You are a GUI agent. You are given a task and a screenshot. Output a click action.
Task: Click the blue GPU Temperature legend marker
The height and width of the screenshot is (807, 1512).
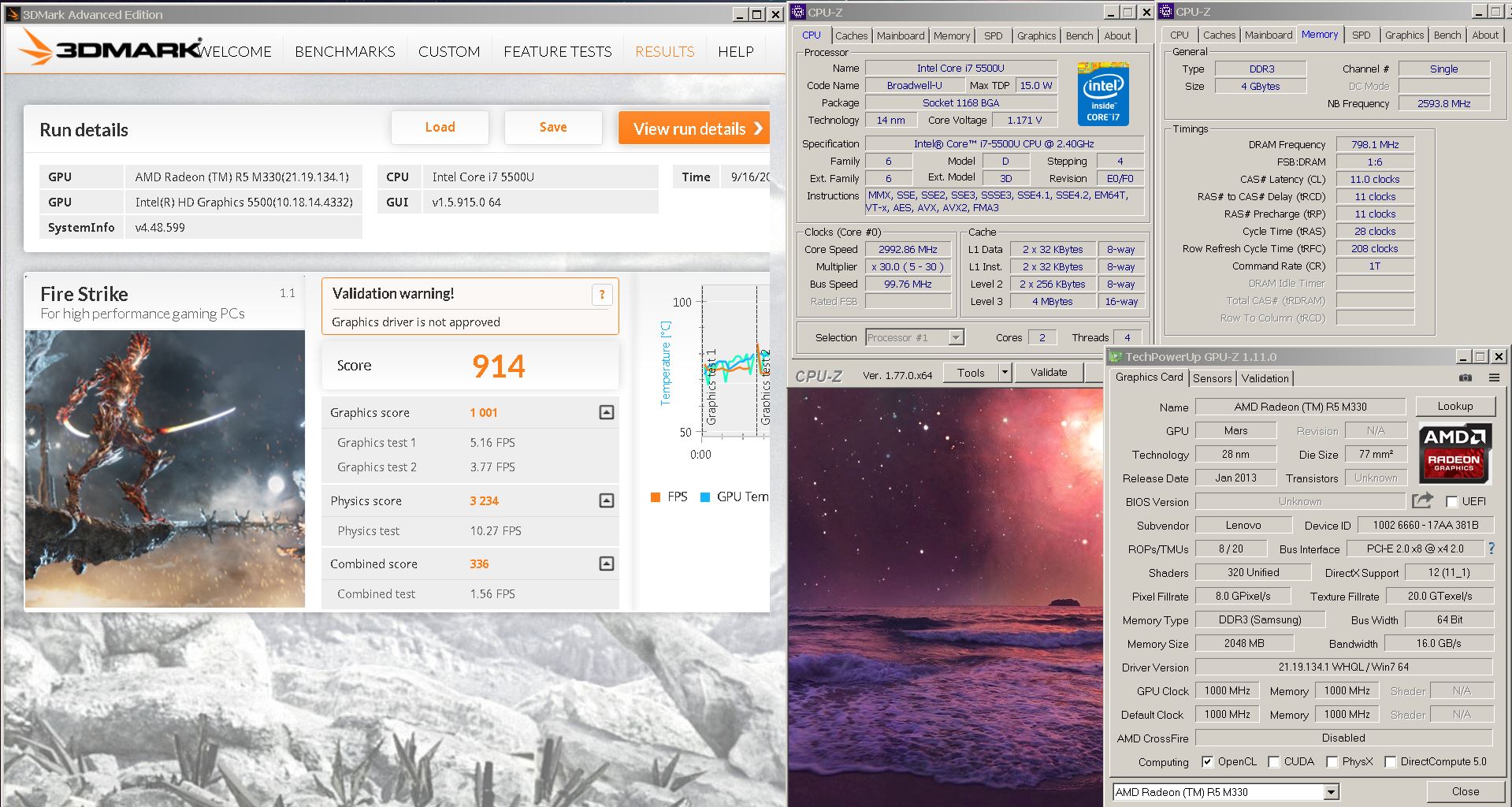coord(705,496)
